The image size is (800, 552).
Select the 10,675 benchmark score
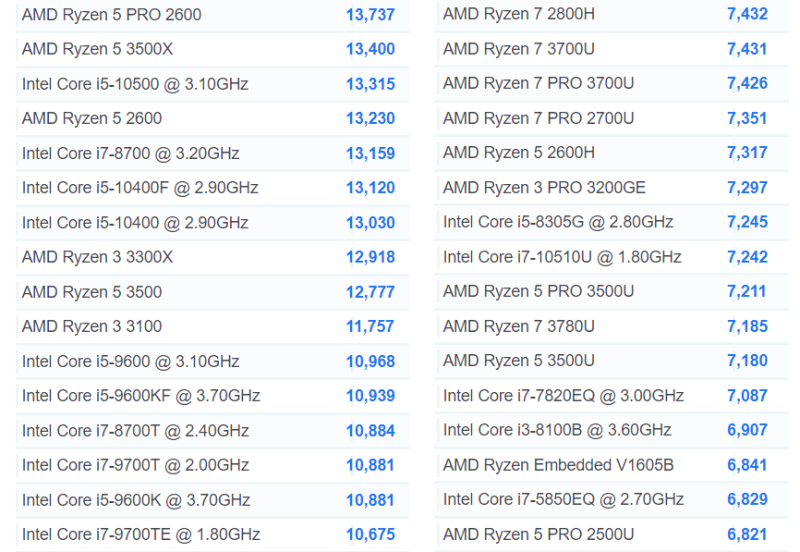[370, 535]
